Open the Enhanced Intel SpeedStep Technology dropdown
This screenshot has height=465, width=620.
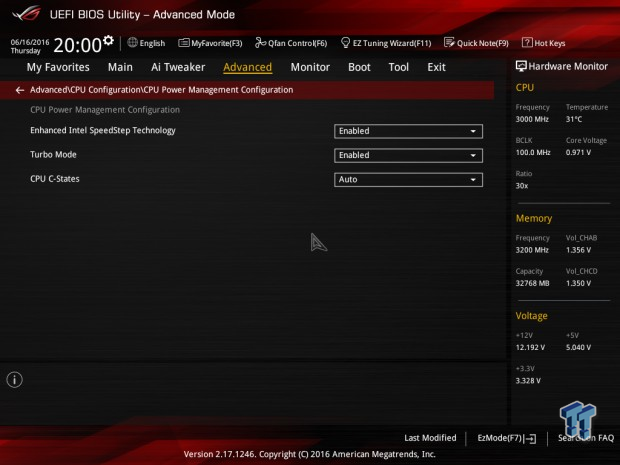click(x=408, y=131)
